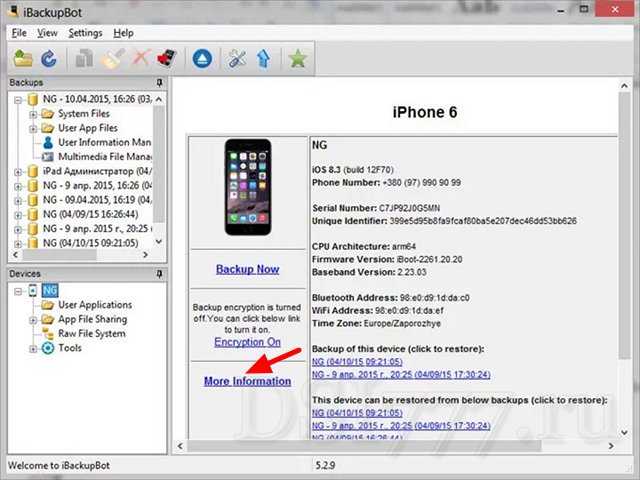Click the Multimedia File Manager icon
The height and width of the screenshot is (480, 640).
(48, 157)
